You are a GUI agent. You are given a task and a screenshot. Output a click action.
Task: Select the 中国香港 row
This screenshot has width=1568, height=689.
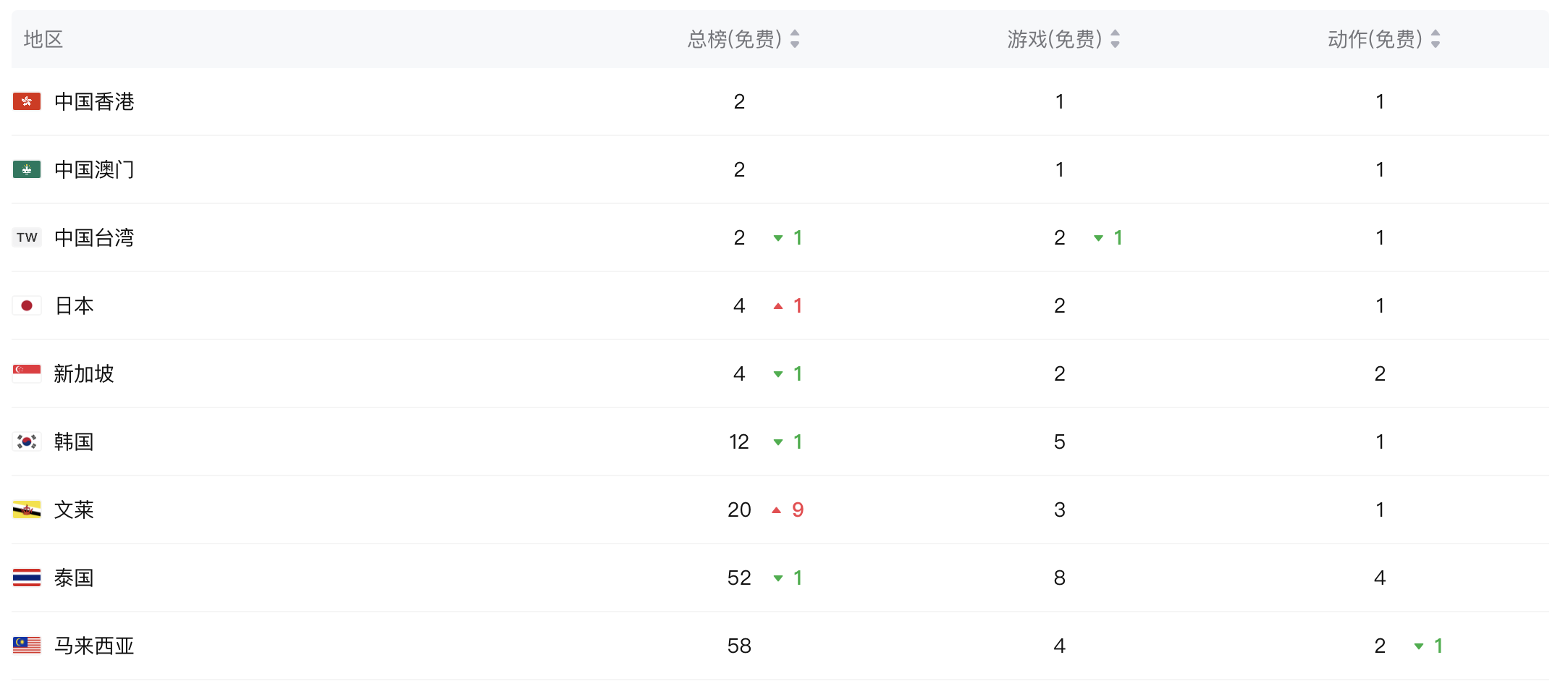(434, 101)
